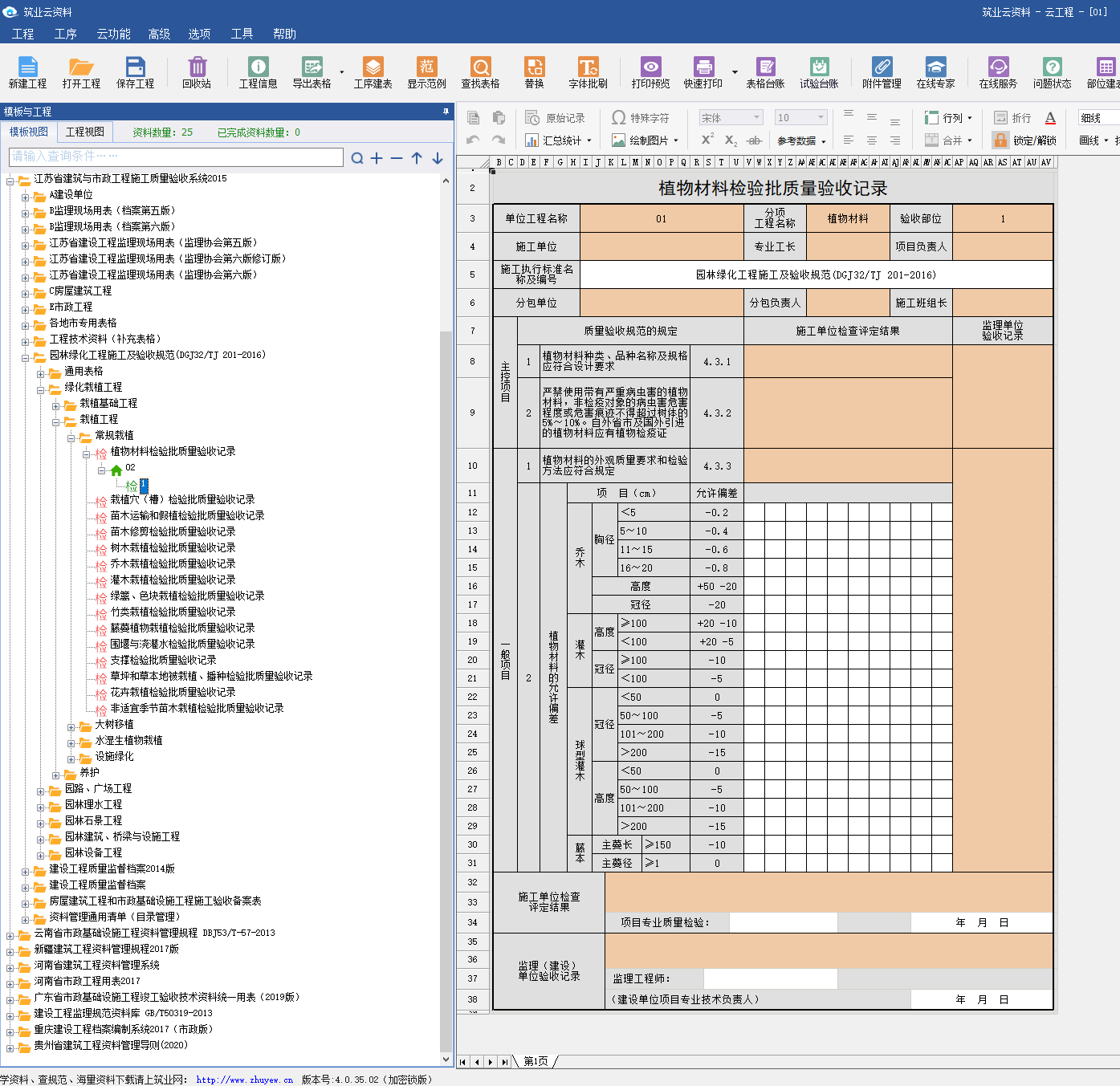
Task: Select 乔木栽植检验批质量验收记录 in tree
Action: (173, 563)
